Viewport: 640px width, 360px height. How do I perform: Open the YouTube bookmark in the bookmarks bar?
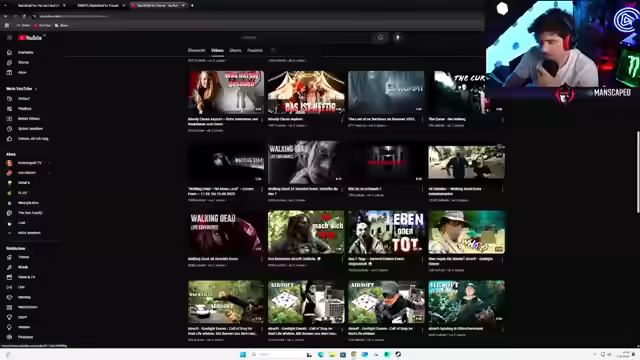[x=42, y=25]
